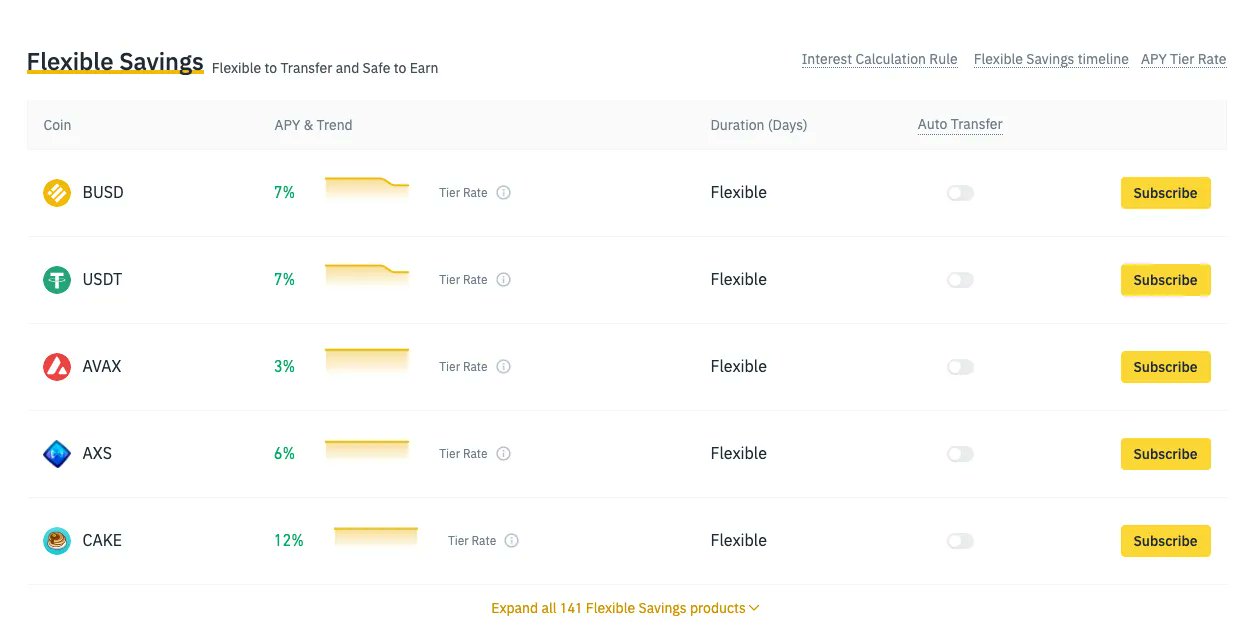1252x629 pixels.
Task: Select the AVAX coin icon
Action: point(57,366)
